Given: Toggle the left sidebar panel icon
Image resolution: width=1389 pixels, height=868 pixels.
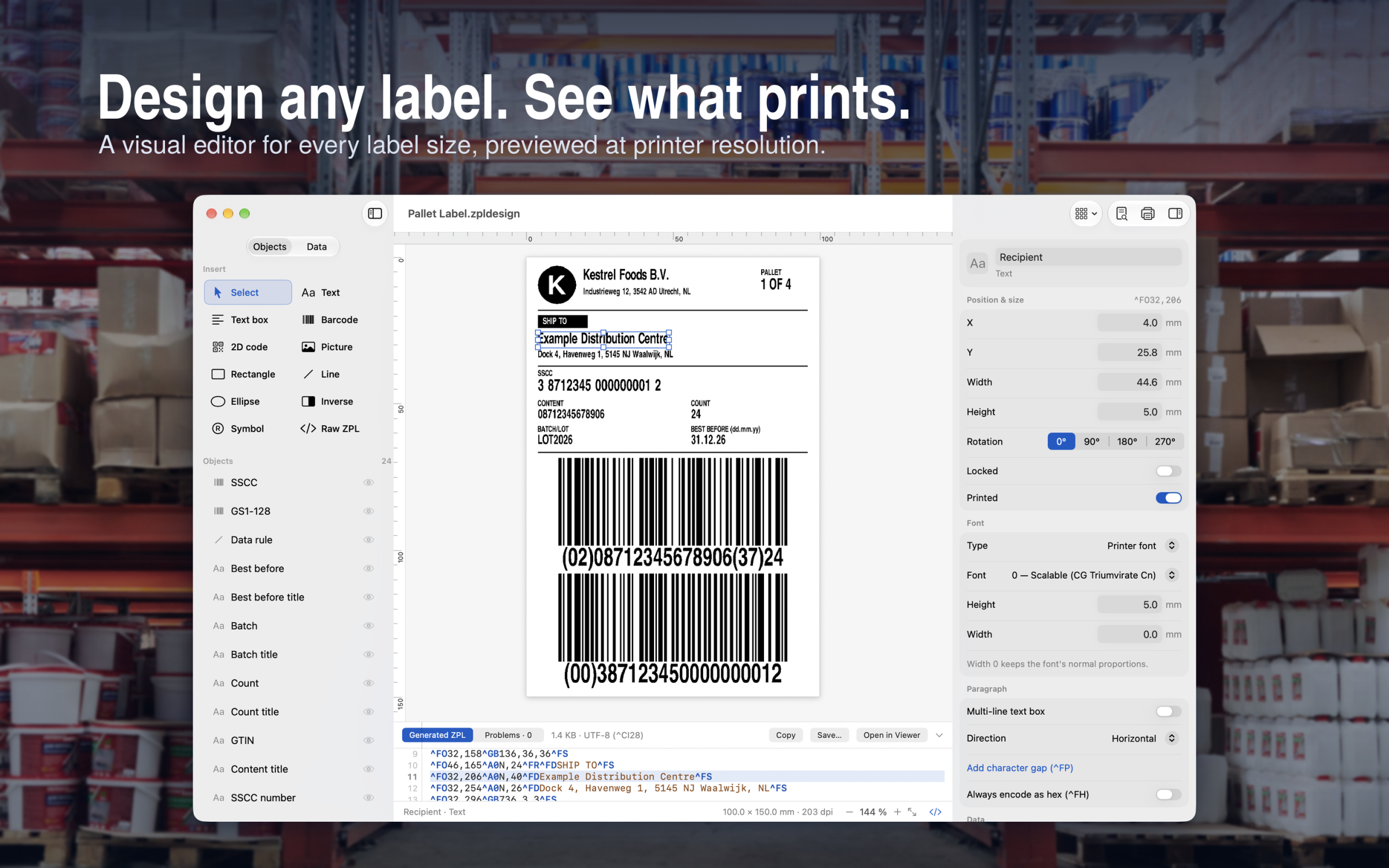Looking at the screenshot, I should click(375, 214).
